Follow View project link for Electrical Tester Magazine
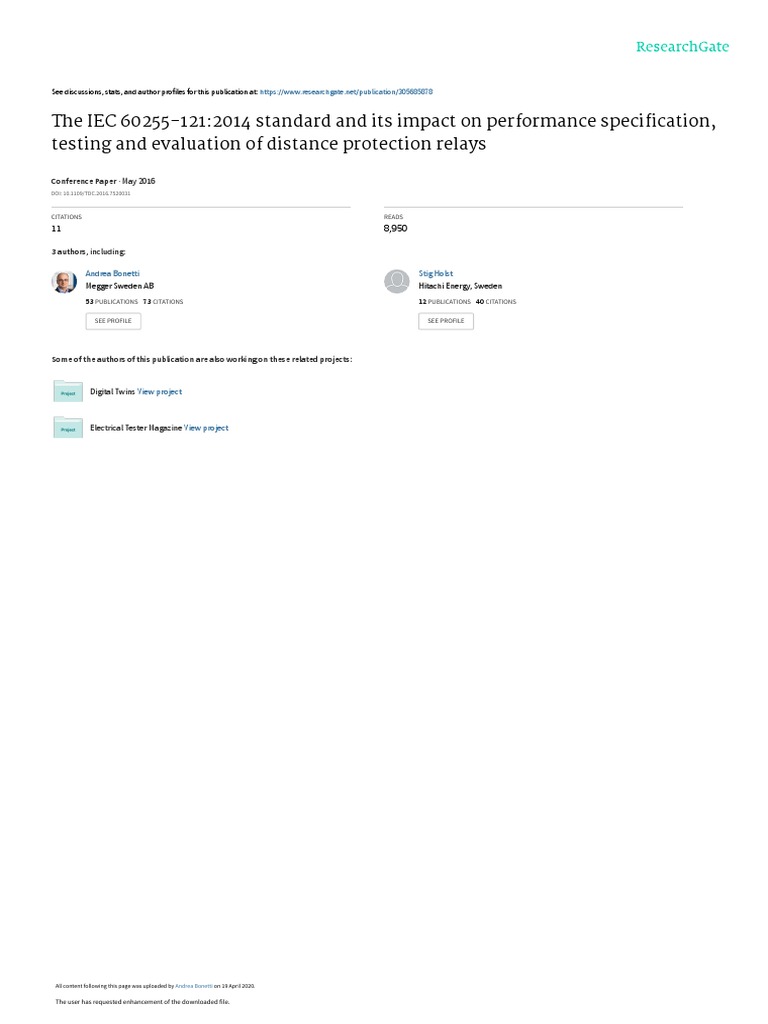 tap(206, 427)
